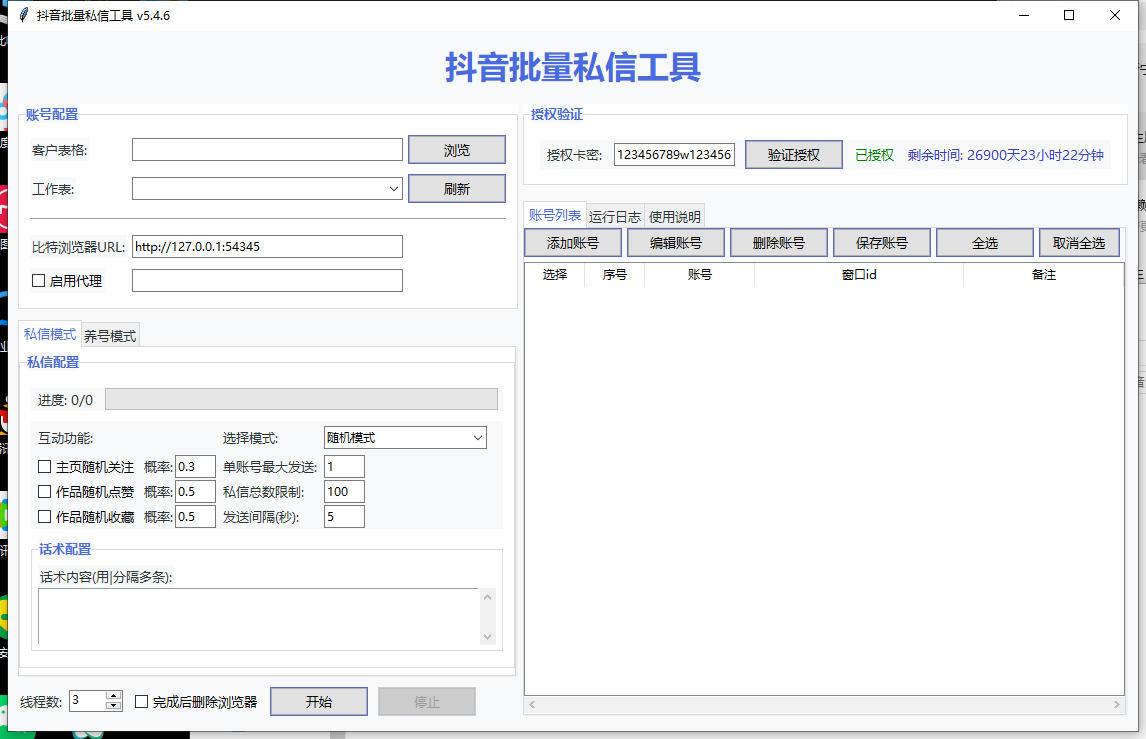Decrease 线程数 with the down arrow
Image resolution: width=1146 pixels, height=739 pixels.
(114, 706)
